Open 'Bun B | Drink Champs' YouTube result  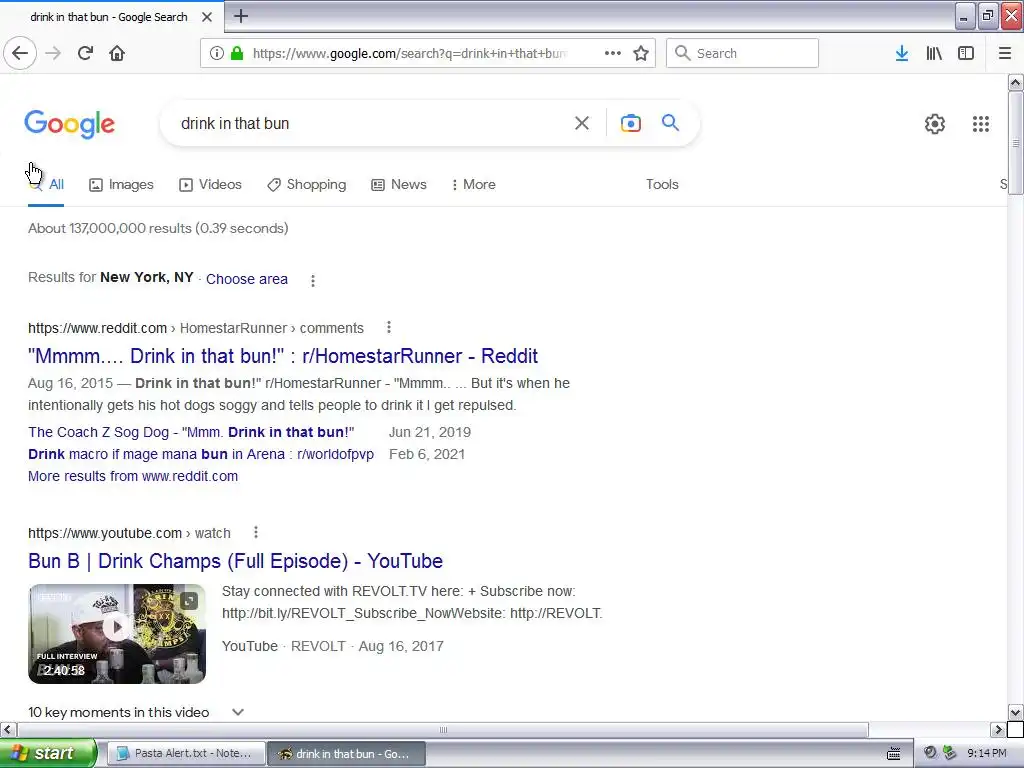coord(235,561)
